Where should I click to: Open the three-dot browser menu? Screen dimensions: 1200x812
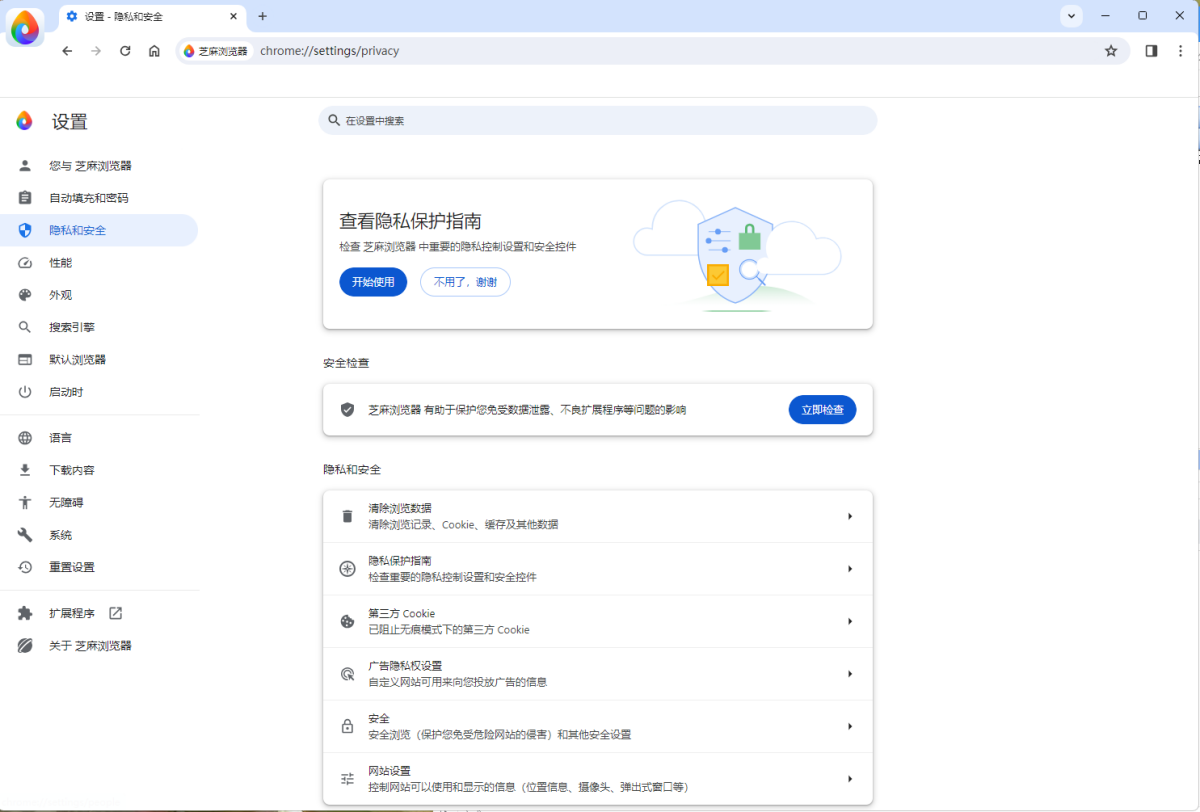coord(1181,50)
